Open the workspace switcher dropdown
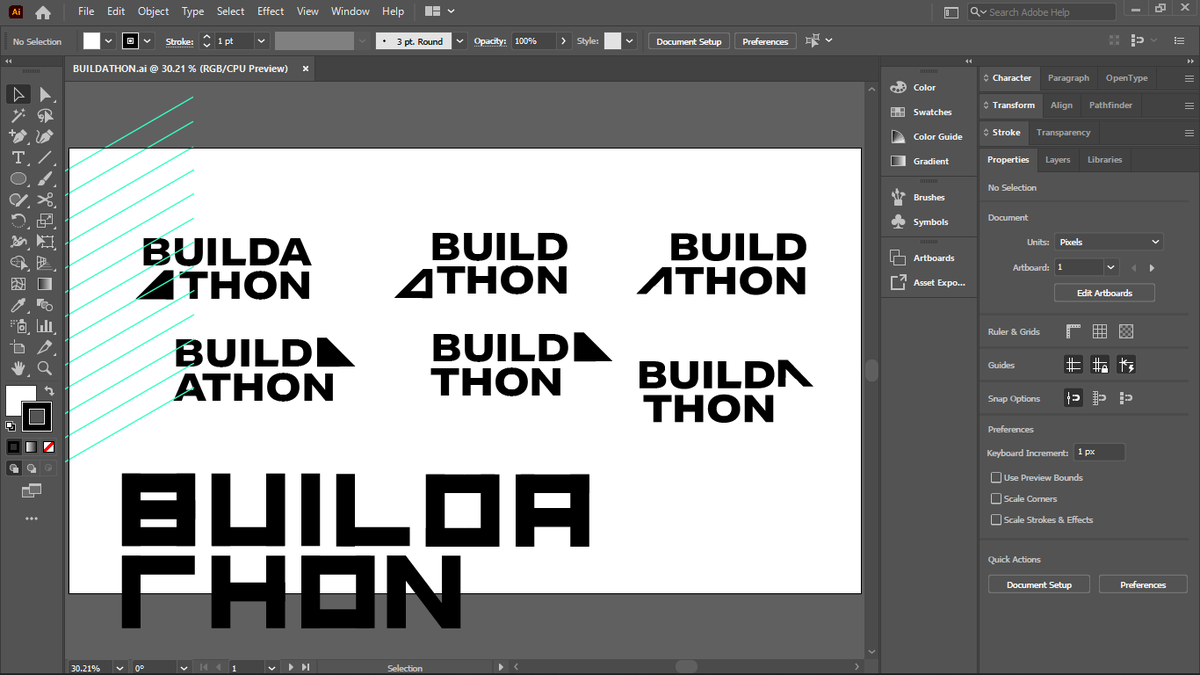Image resolution: width=1200 pixels, height=675 pixels. [438, 12]
